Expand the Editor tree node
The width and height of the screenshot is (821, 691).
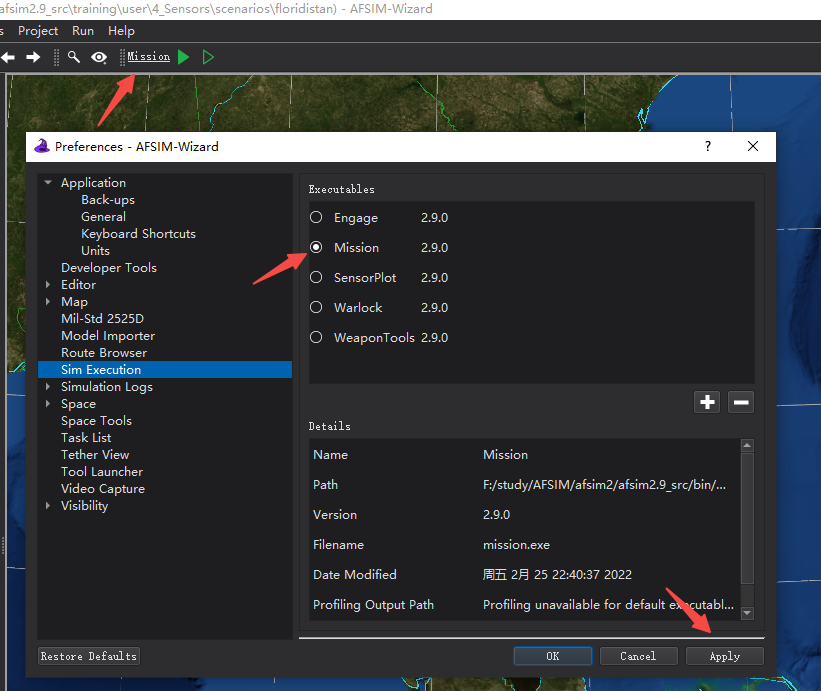[48, 284]
